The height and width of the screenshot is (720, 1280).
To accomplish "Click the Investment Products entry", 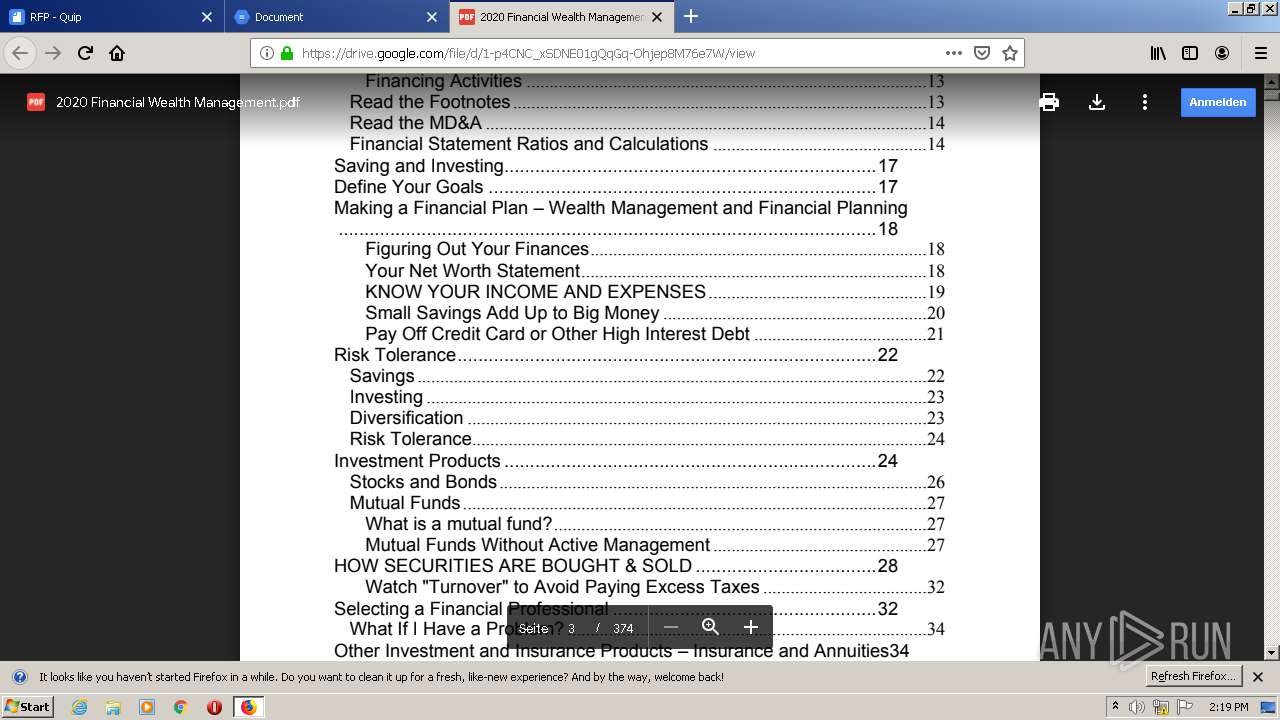I will (616, 461).
